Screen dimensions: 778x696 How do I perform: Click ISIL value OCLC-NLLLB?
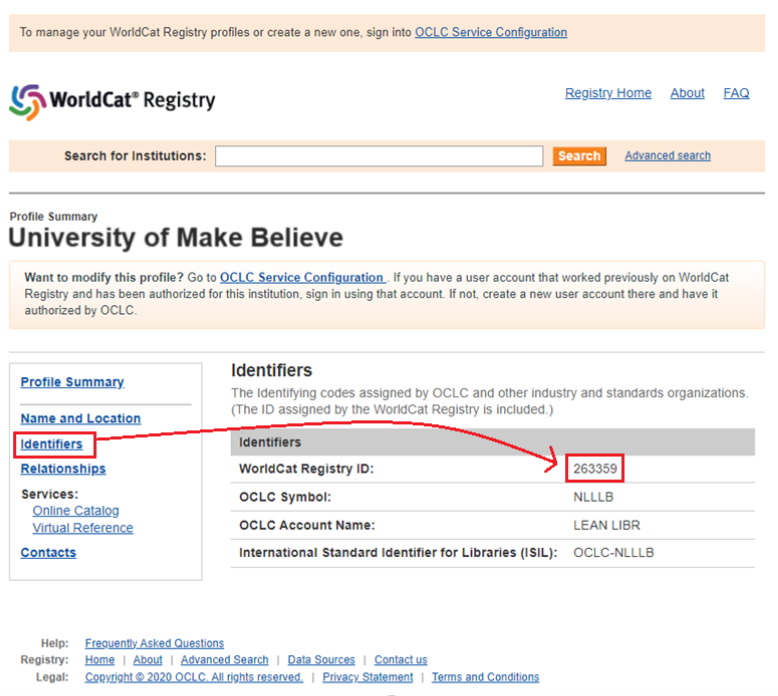613,553
